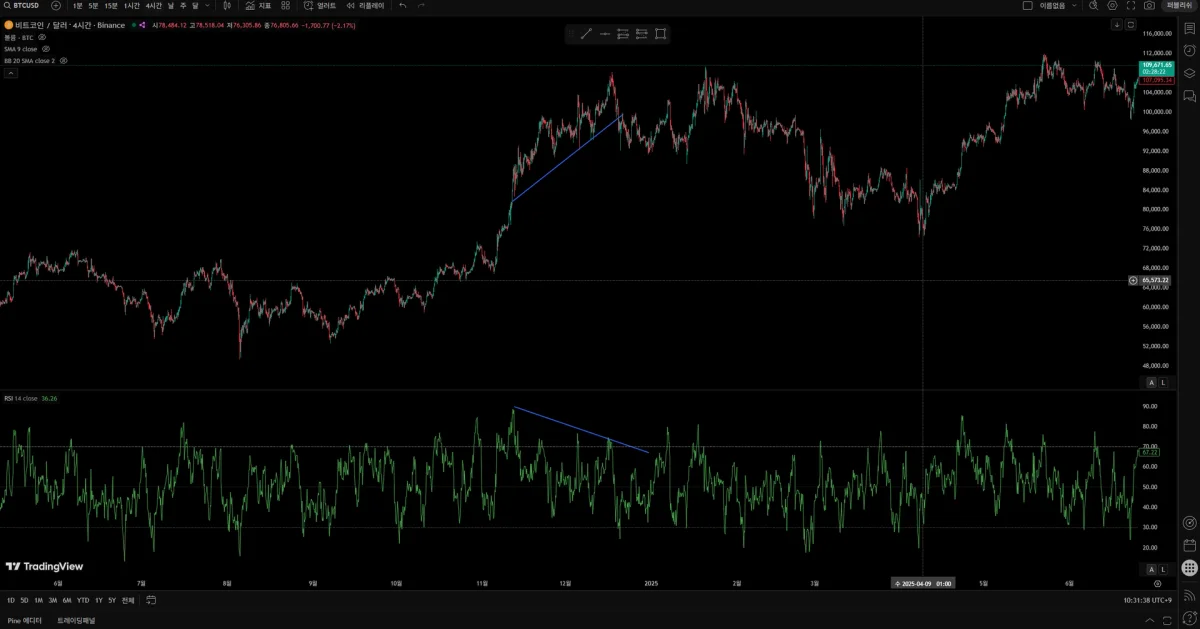Open indicator templates grid icon
Screen dimensions: 1200x629
point(285,5)
